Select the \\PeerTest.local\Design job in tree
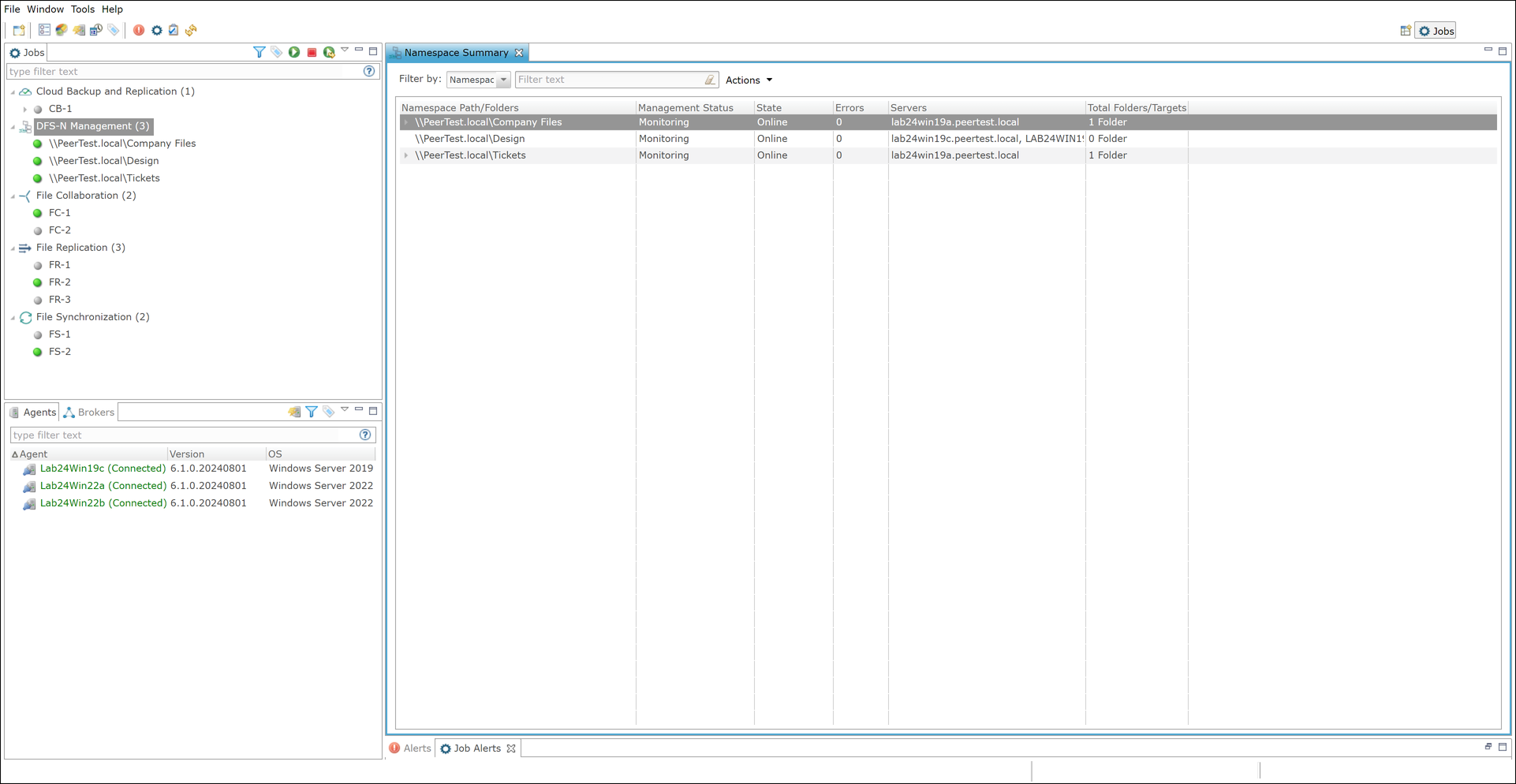Image resolution: width=1516 pixels, height=784 pixels. [103, 161]
